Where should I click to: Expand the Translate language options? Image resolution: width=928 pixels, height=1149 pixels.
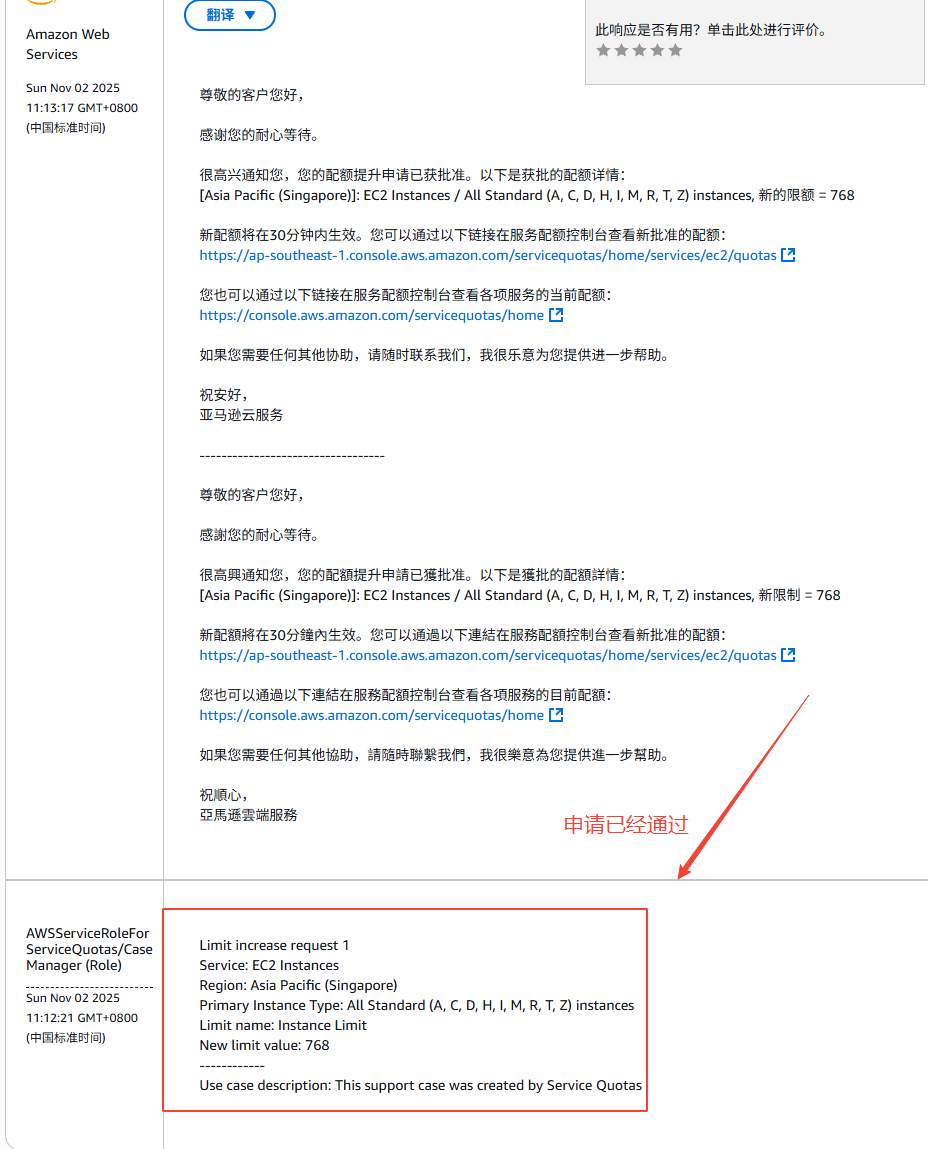(x=250, y=15)
